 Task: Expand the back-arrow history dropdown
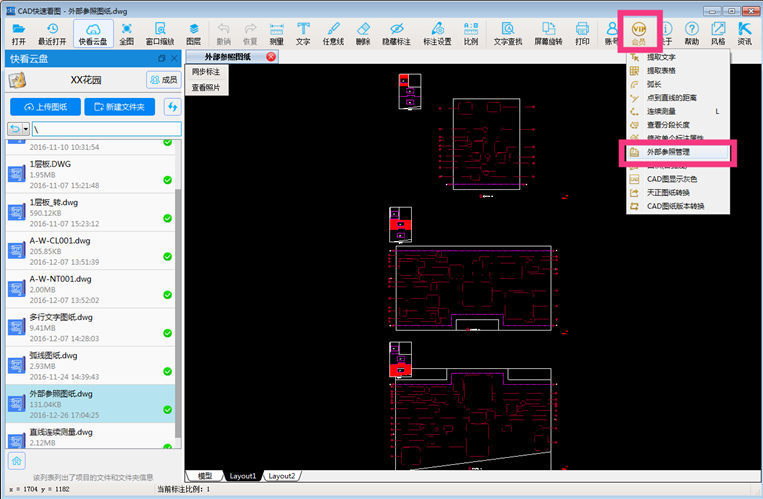[x=26, y=129]
